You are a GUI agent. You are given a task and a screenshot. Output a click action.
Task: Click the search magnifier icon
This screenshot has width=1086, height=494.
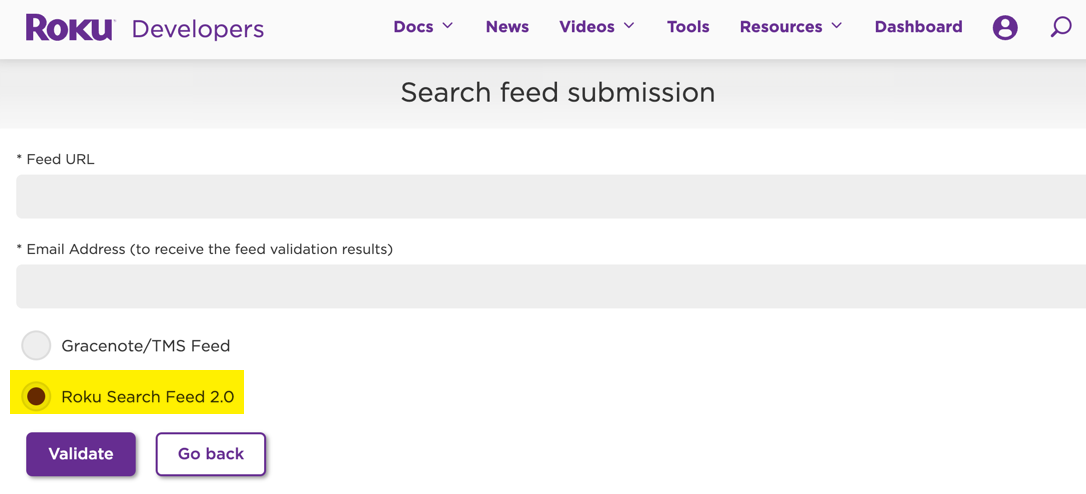click(x=1060, y=28)
